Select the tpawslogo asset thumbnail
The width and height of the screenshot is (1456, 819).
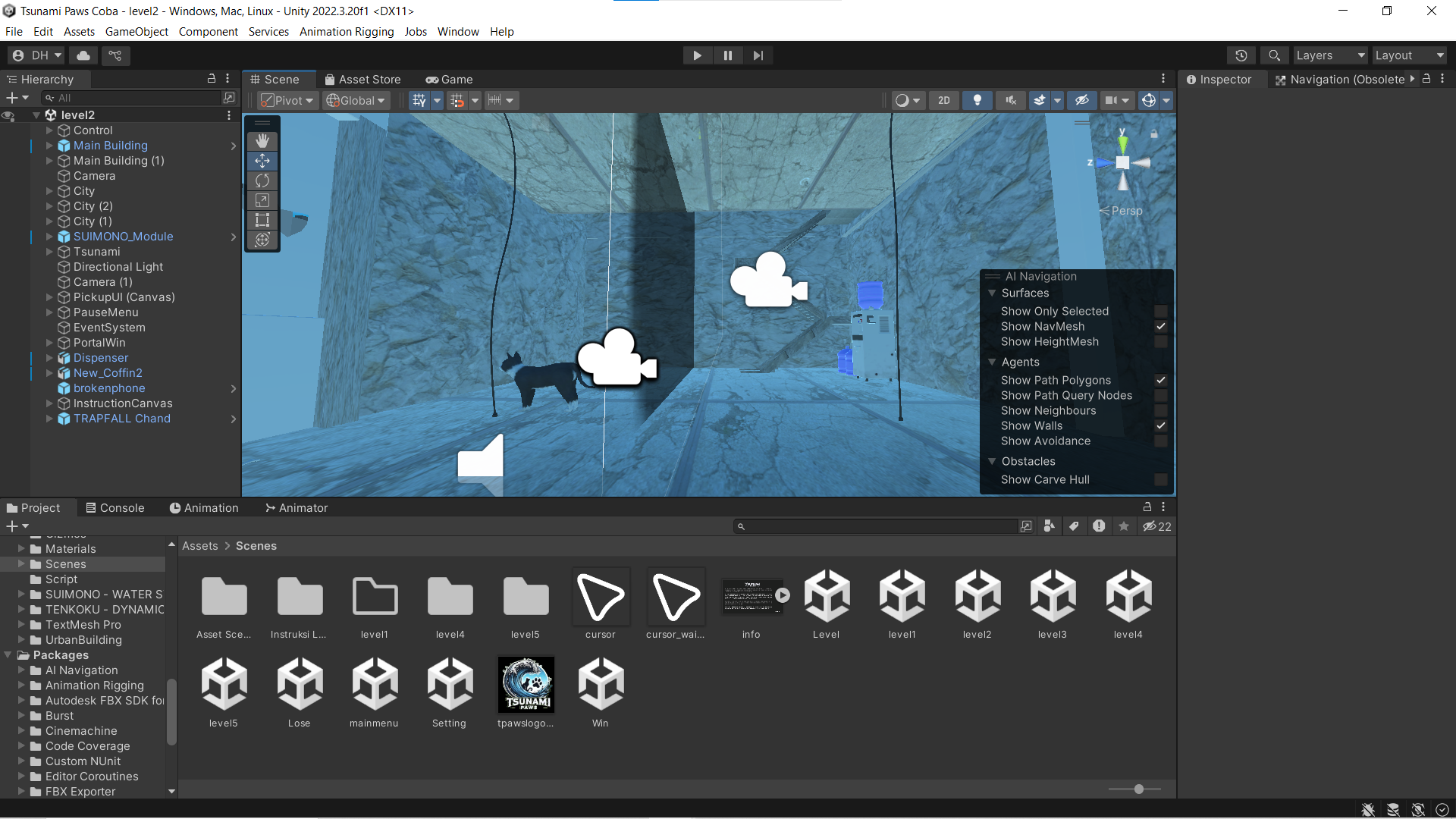tap(526, 683)
